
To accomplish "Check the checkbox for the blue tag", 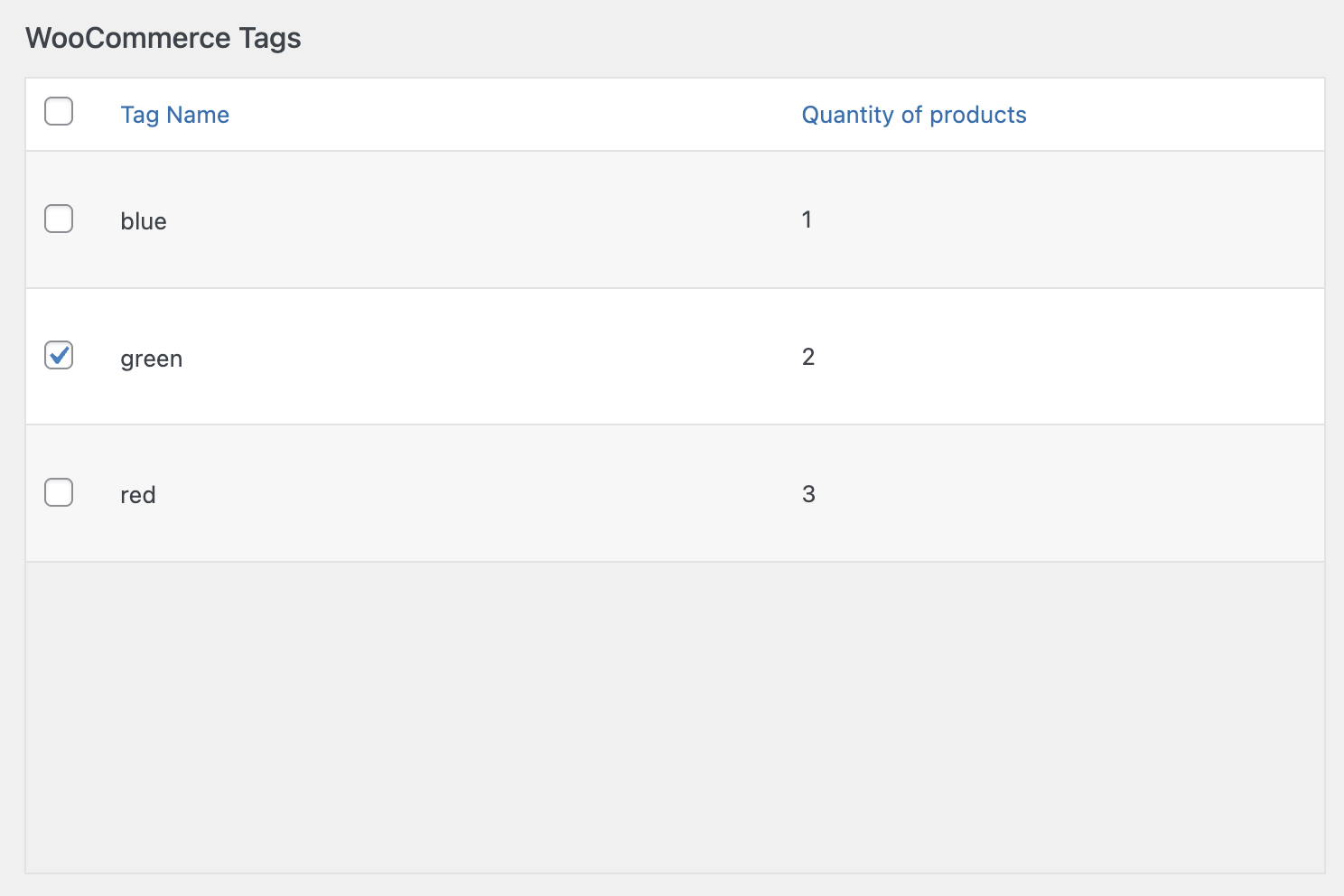I will click(59, 219).
